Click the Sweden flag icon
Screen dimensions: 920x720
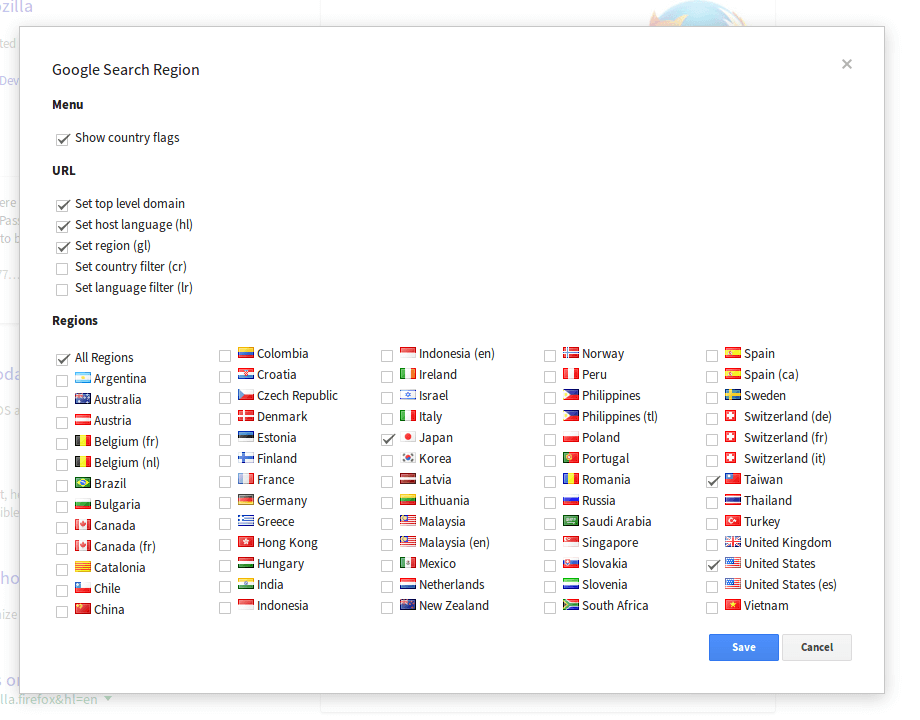point(733,395)
